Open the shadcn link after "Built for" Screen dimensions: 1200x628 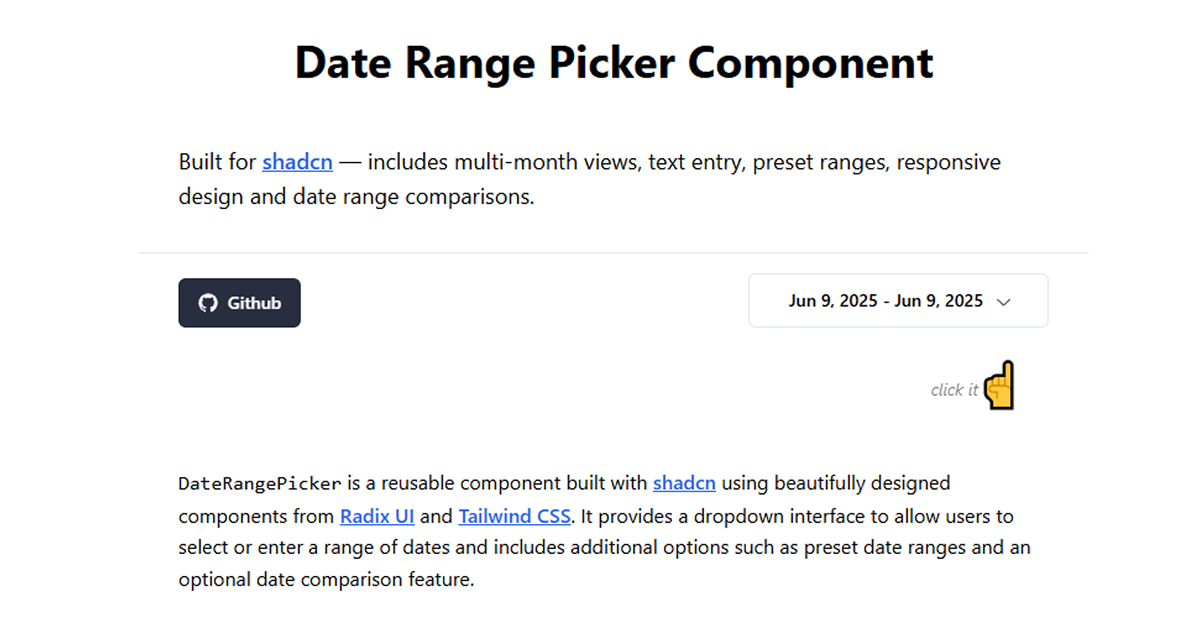297,162
